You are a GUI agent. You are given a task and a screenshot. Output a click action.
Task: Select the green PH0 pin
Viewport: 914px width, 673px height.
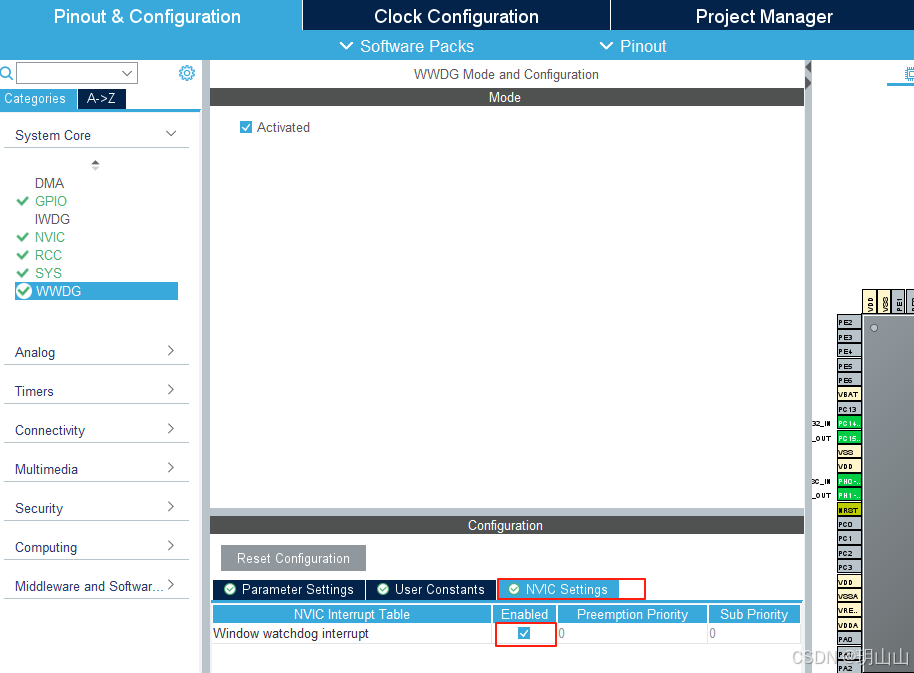[x=849, y=481]
